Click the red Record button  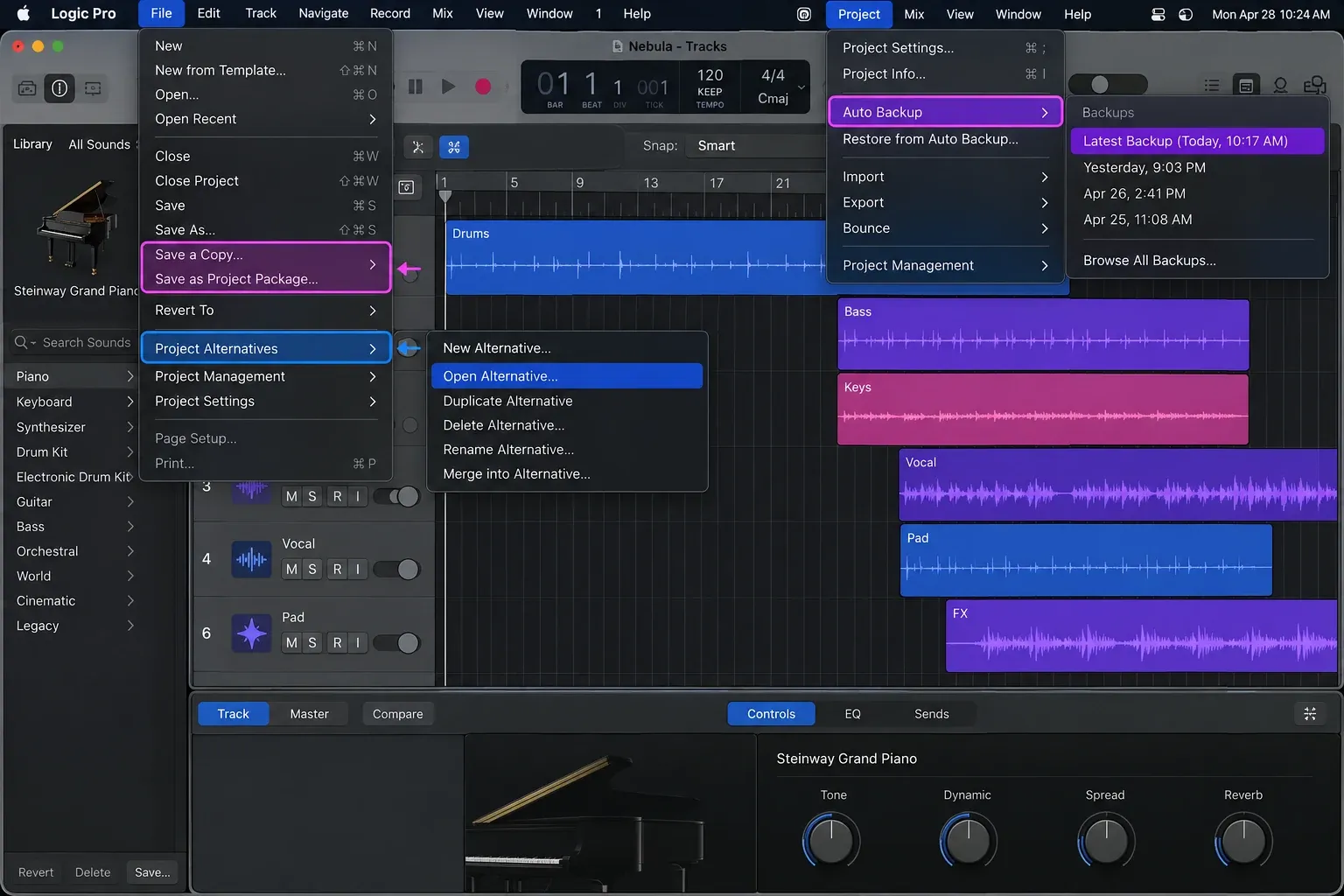[482, 87]
